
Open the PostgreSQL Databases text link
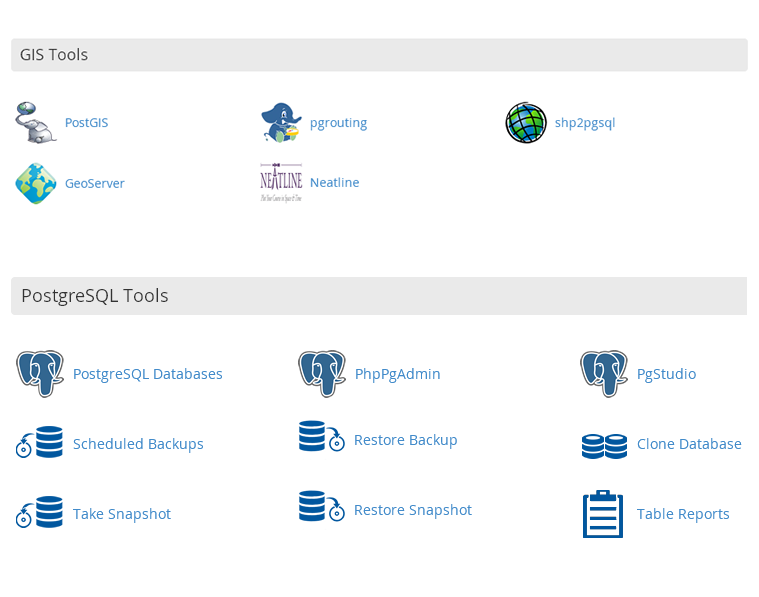point(147,374)
